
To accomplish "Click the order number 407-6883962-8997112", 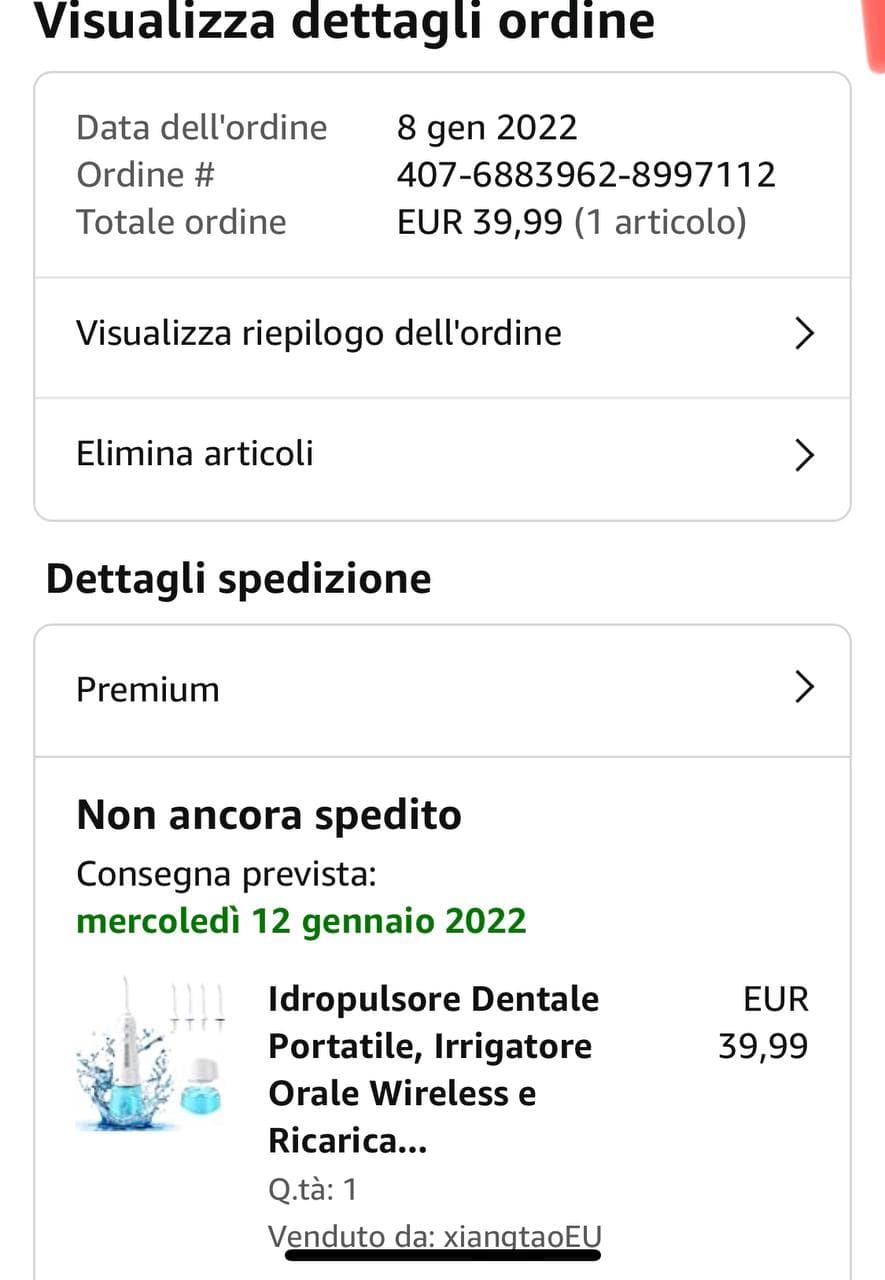I will pyautogui.click(x=586, y=175).
